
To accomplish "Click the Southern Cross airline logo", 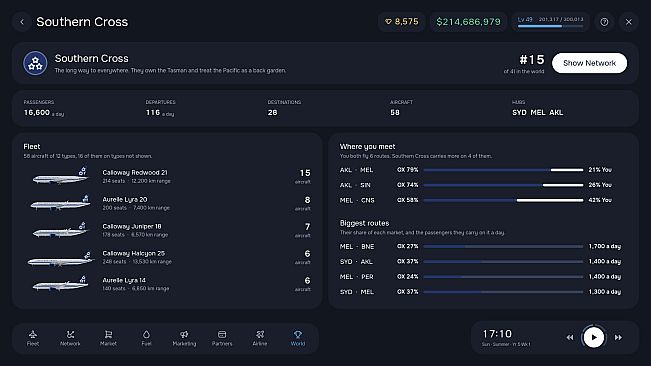I will point(35,63).
